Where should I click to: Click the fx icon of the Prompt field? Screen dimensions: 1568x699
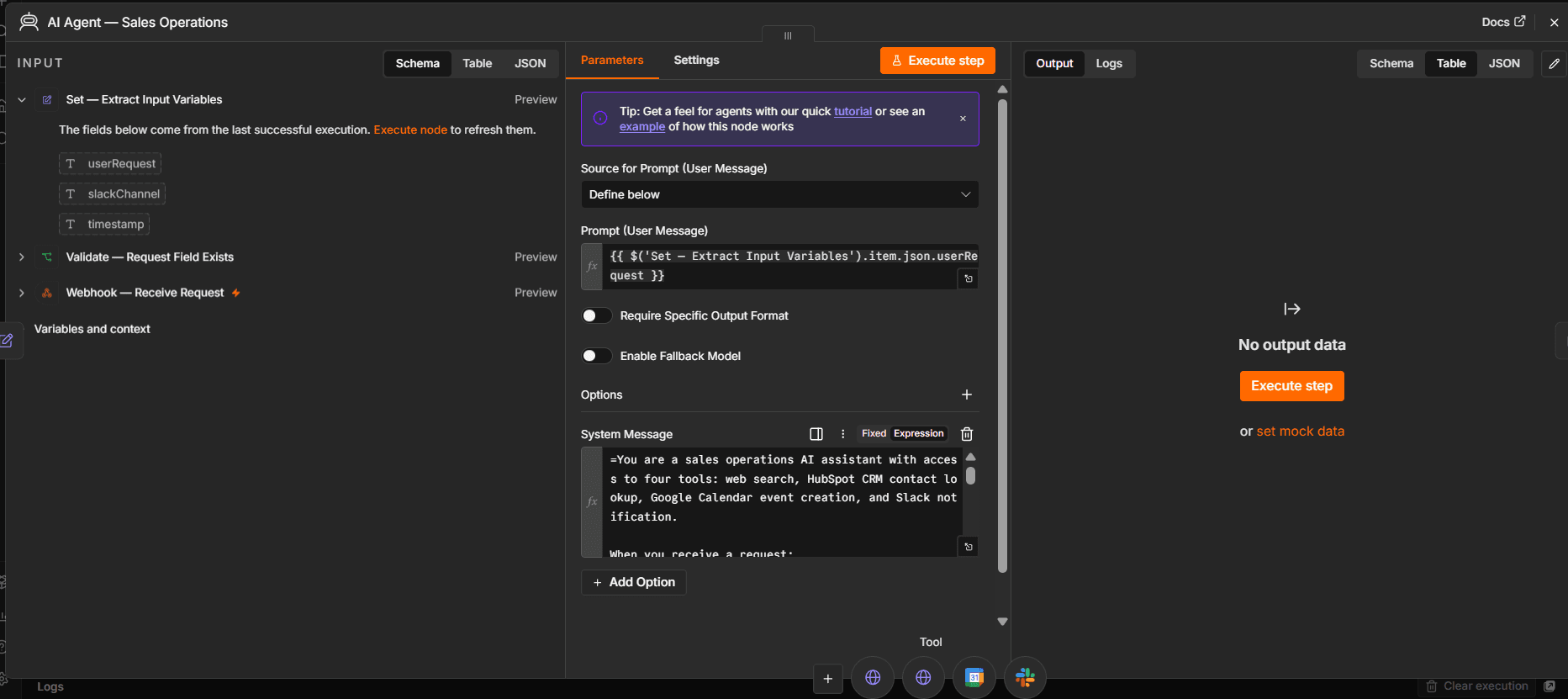(x=592, y=266)
